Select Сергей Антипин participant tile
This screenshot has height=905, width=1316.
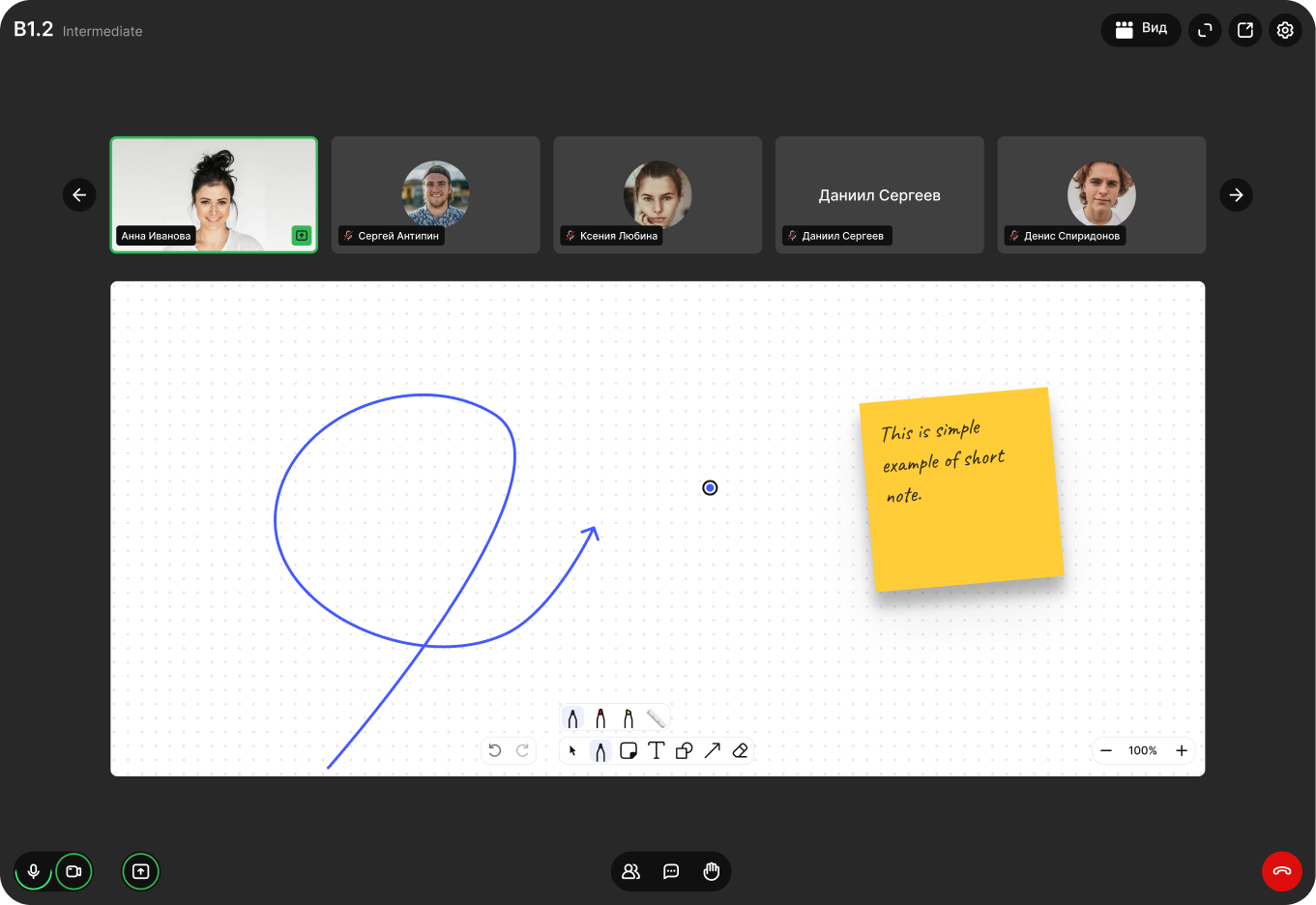click(x=436, y=194)
